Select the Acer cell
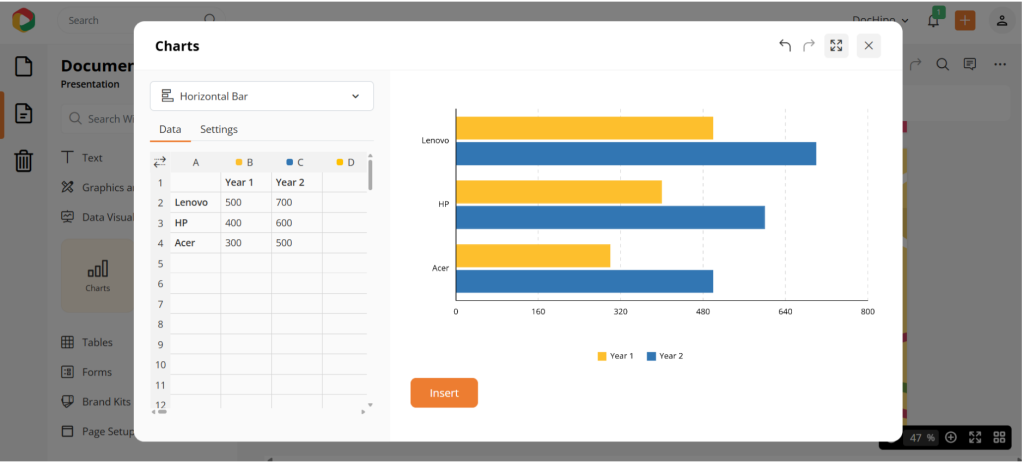The image size is (1024, 463). [195, 243]
